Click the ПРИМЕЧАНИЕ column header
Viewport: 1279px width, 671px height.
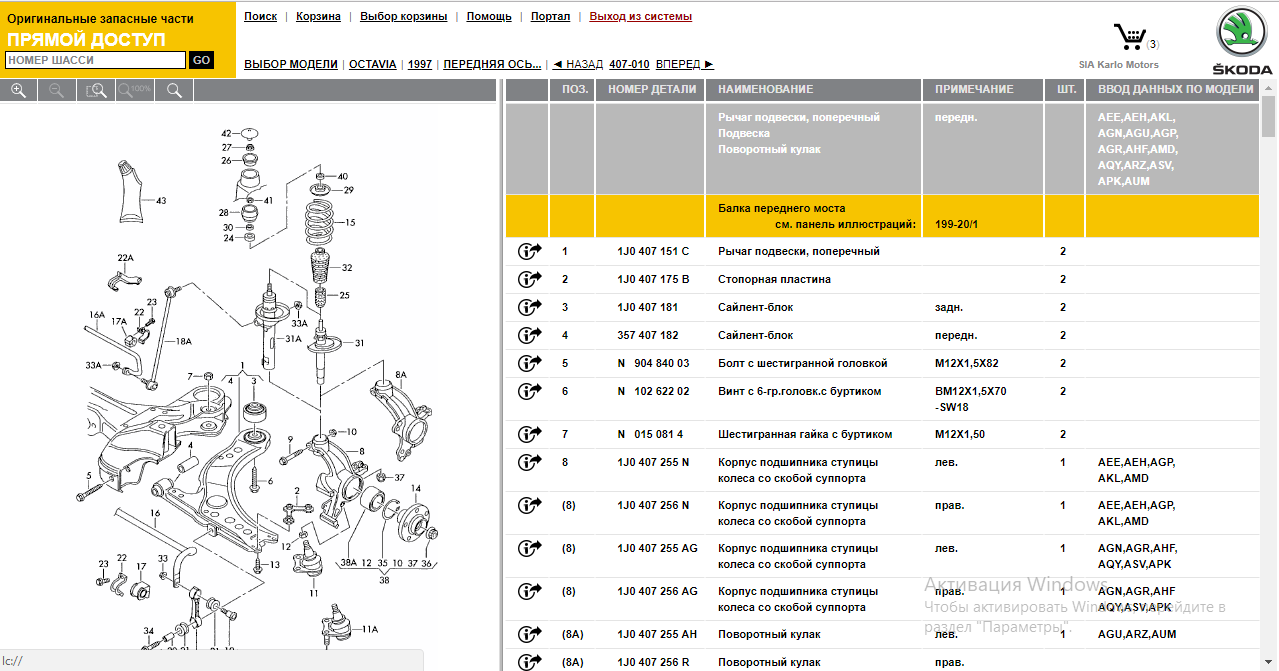(x=984, y=89)
